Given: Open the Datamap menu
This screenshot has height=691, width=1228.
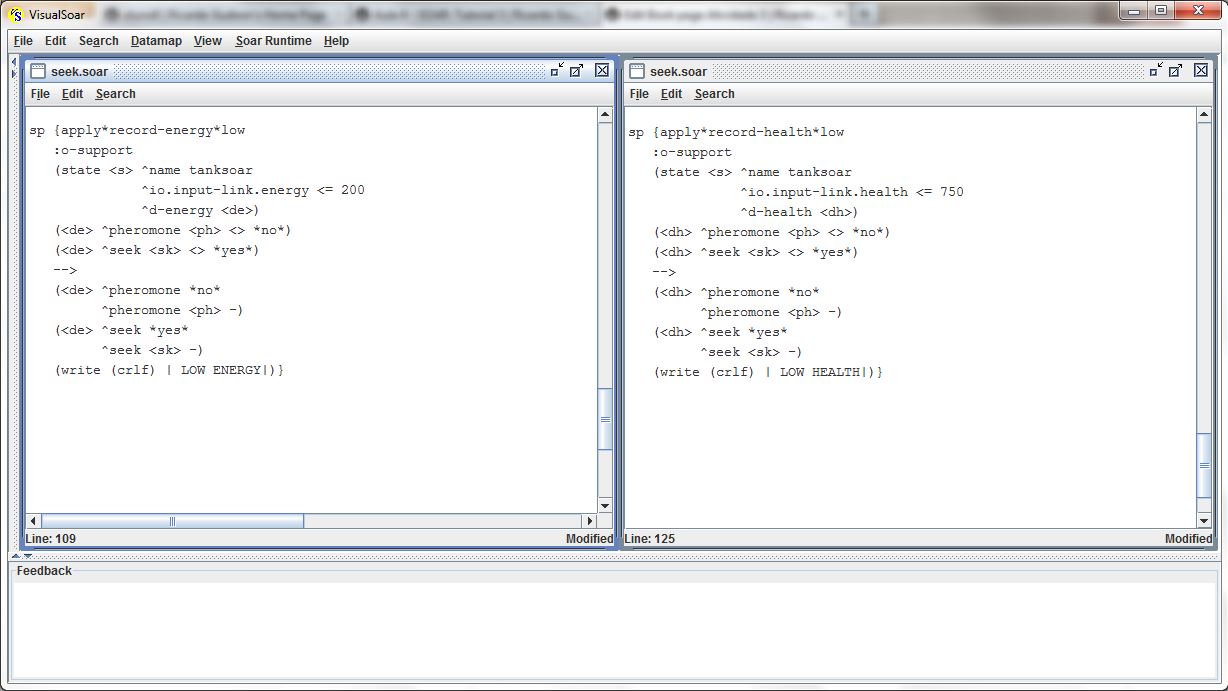Looking at the screenshot, I should tap(156, 41).
